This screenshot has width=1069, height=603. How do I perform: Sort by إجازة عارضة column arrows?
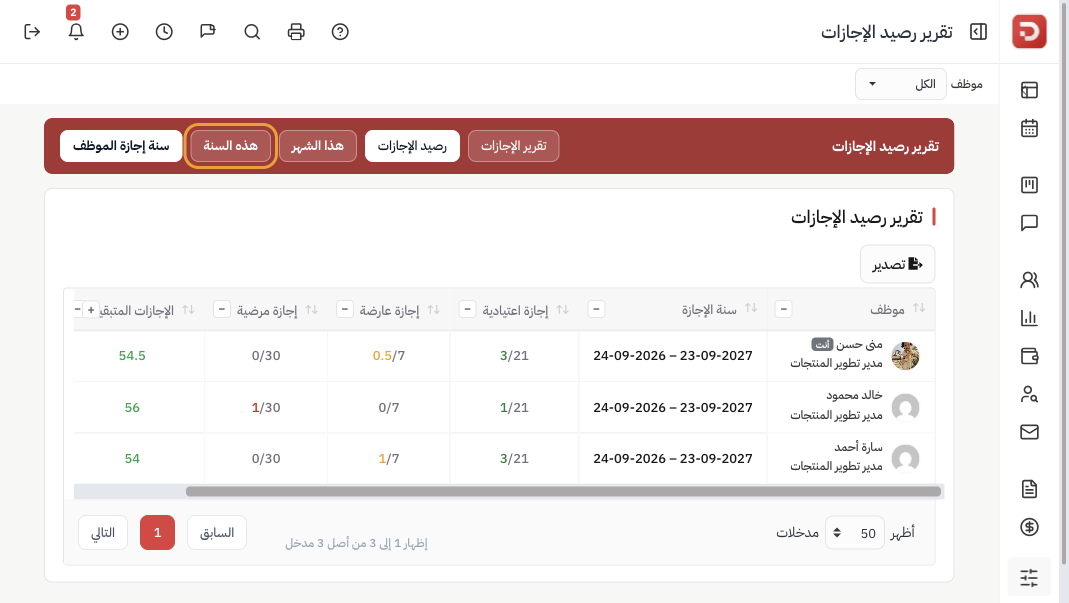coord(433,310)
